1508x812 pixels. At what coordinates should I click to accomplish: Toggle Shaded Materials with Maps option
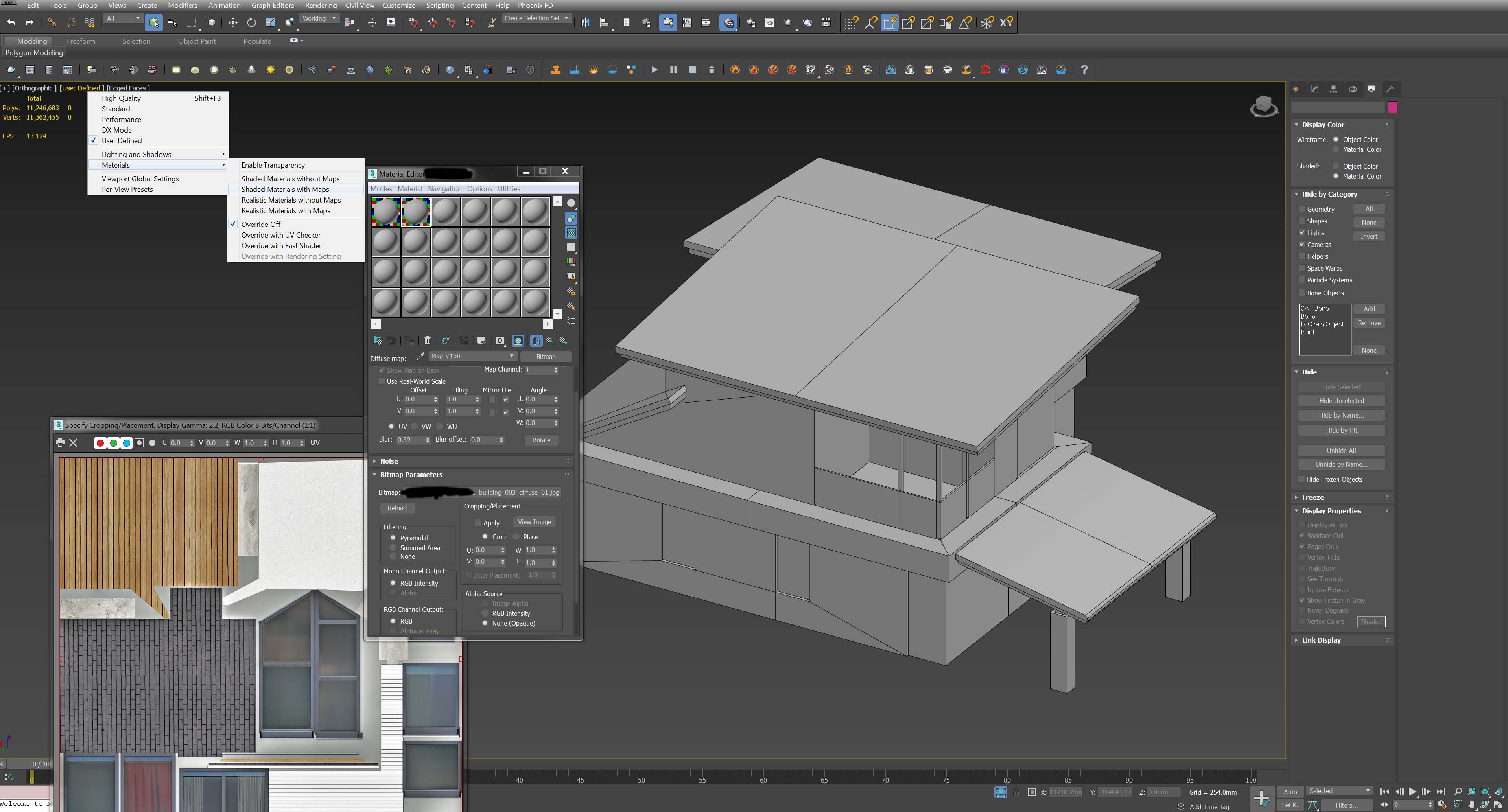coord(285,189)
